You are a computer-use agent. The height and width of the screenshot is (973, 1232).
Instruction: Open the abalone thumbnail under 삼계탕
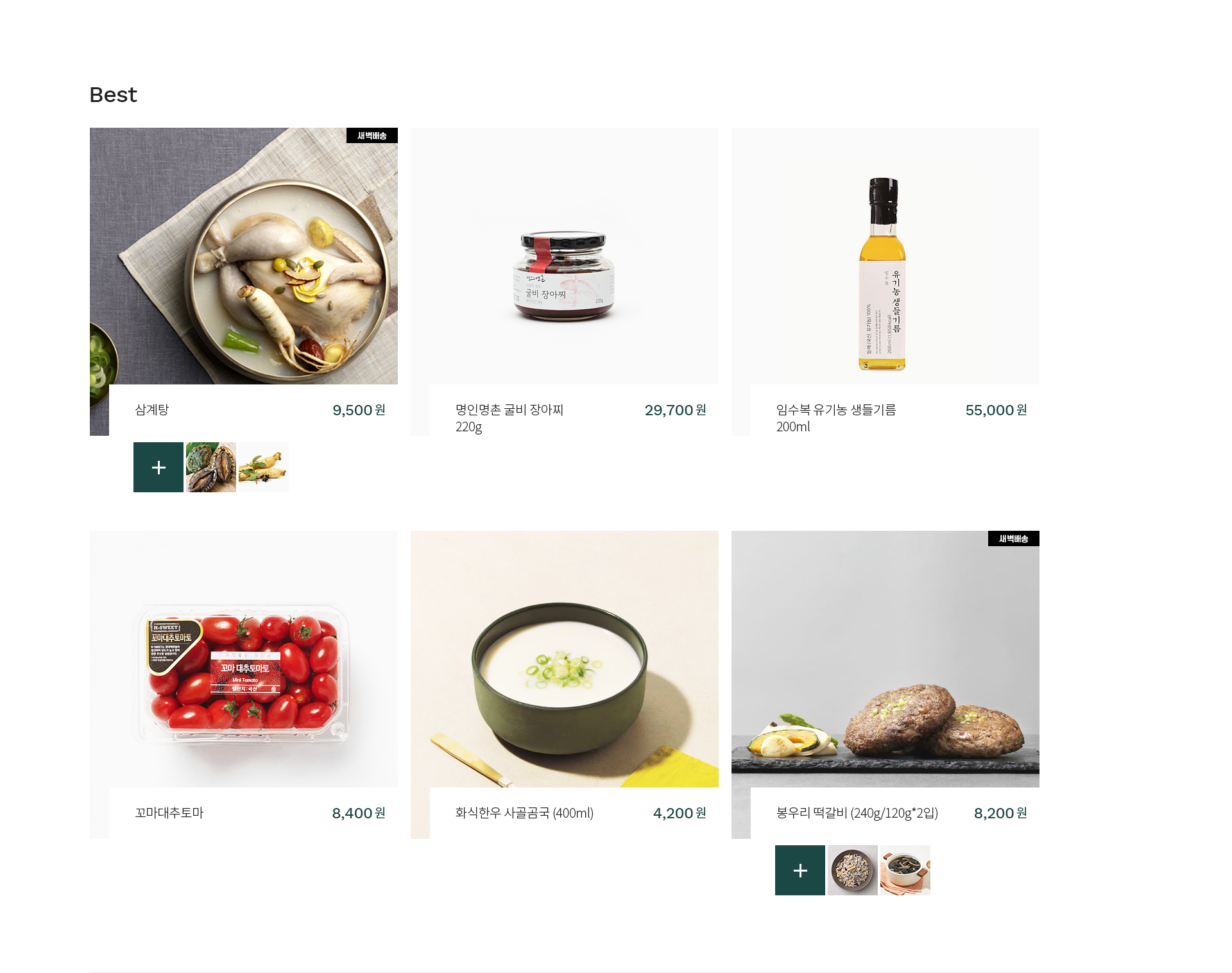point(211,467)
